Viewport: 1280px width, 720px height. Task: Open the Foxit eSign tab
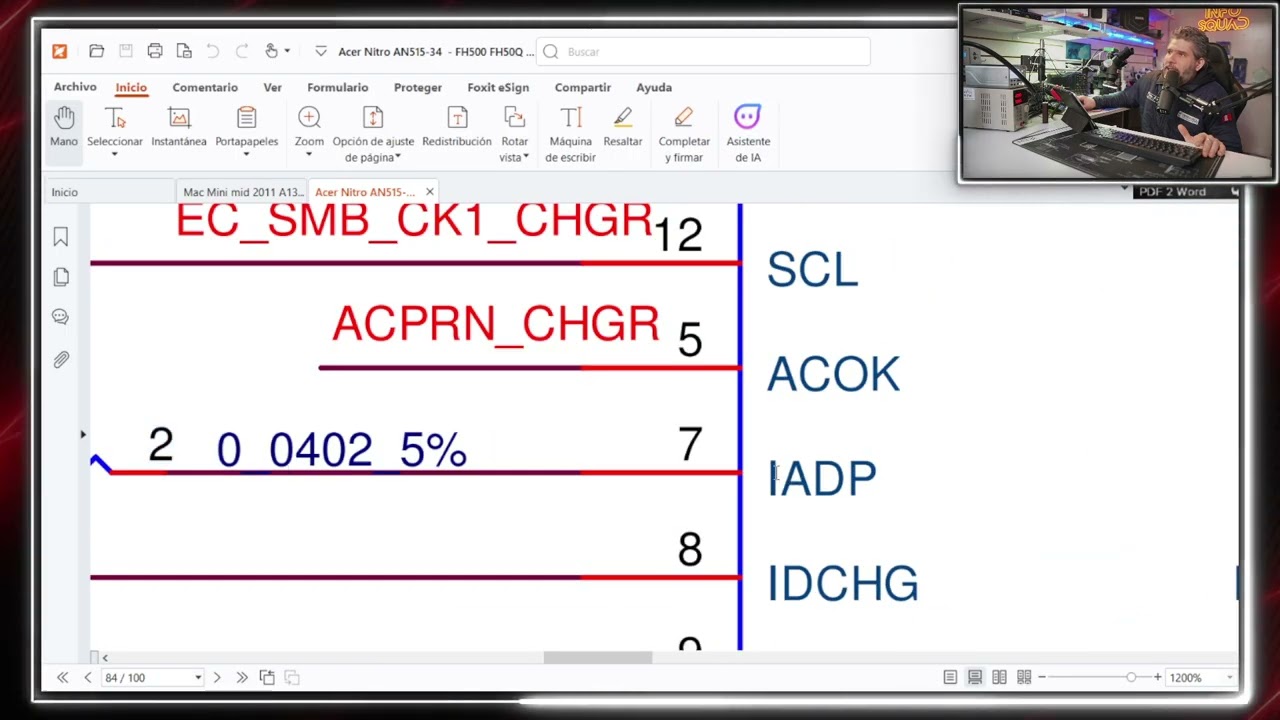[x=498, y=87]
